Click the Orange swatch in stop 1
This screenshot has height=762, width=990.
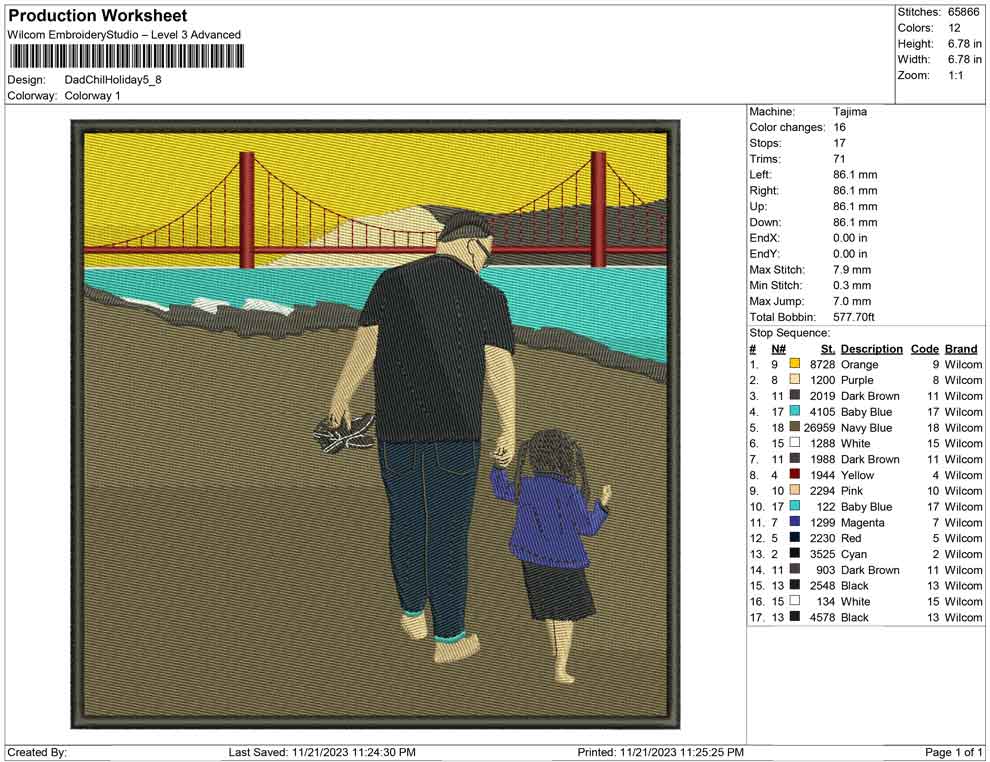pyautogui.click(x=795, y=365)
